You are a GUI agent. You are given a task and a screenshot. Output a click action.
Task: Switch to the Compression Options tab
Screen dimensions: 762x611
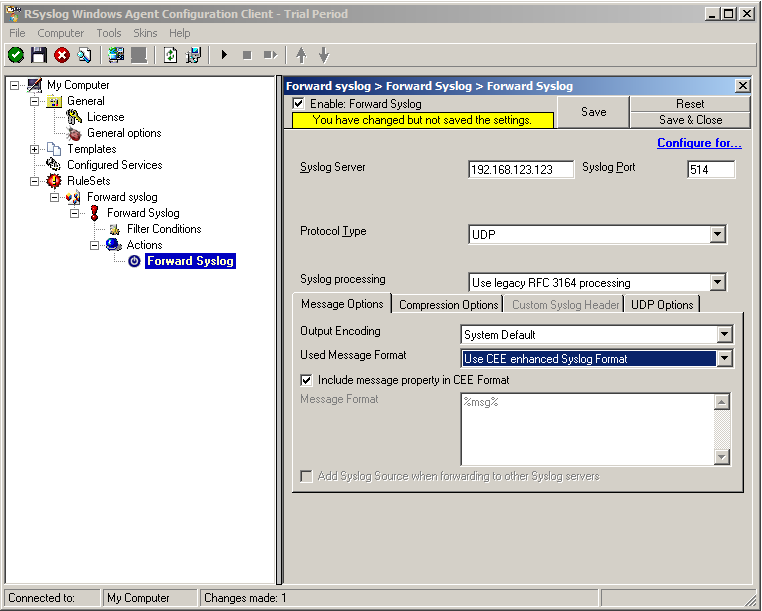[449, 305]
